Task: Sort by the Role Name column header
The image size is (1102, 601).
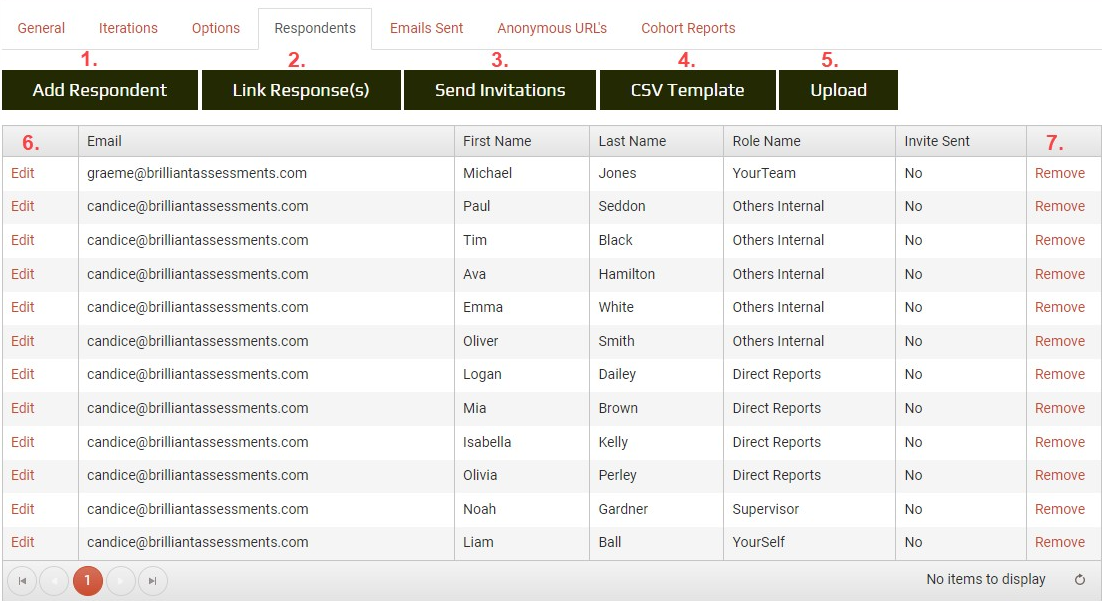Action: (766, 141)
